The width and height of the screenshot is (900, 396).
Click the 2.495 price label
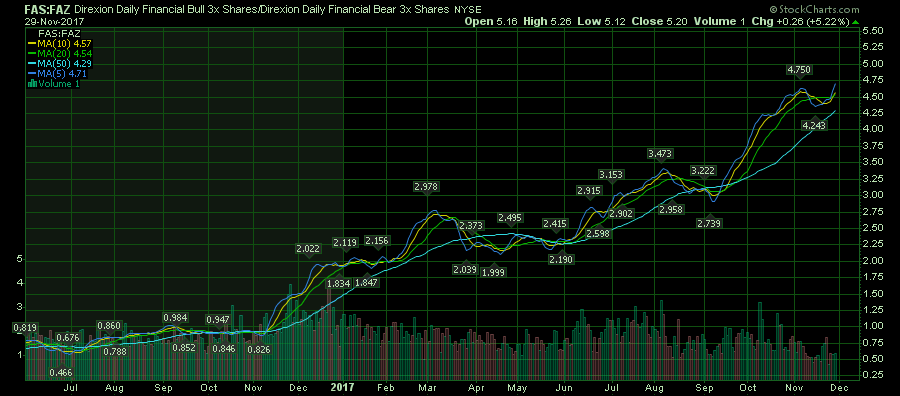[x=510, y=218]
